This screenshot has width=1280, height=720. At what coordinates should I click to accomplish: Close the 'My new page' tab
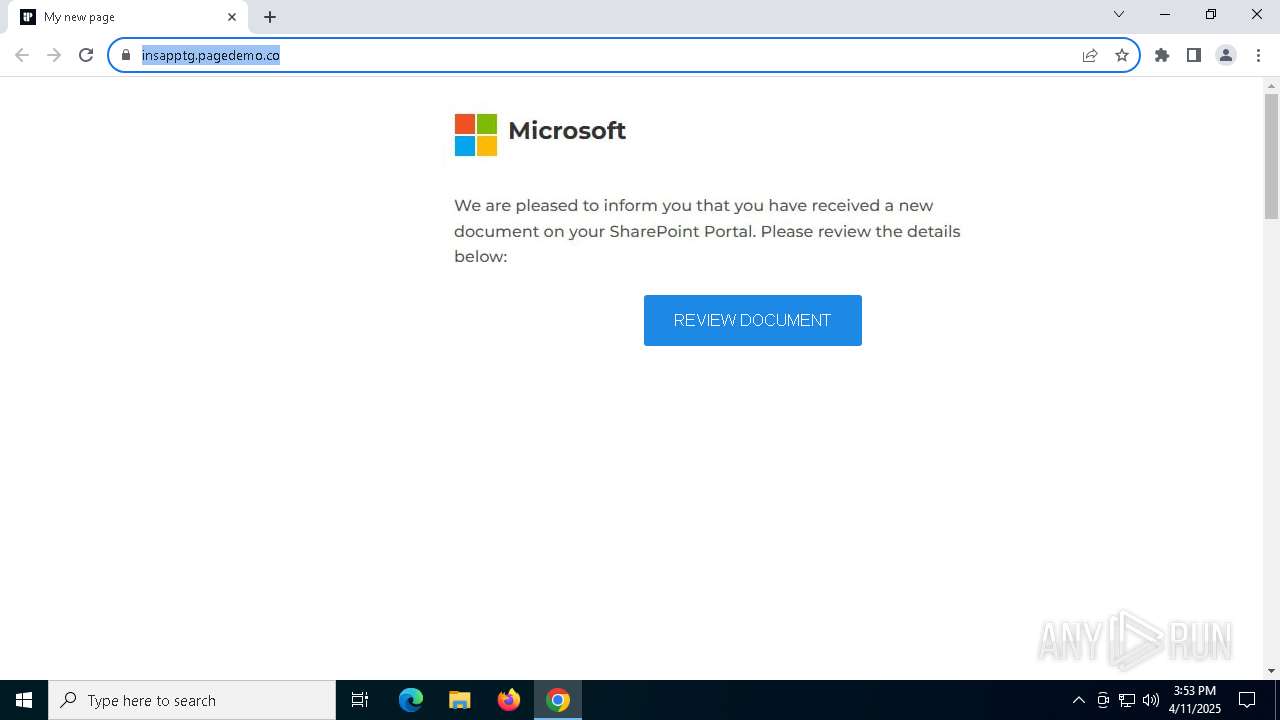232,17
